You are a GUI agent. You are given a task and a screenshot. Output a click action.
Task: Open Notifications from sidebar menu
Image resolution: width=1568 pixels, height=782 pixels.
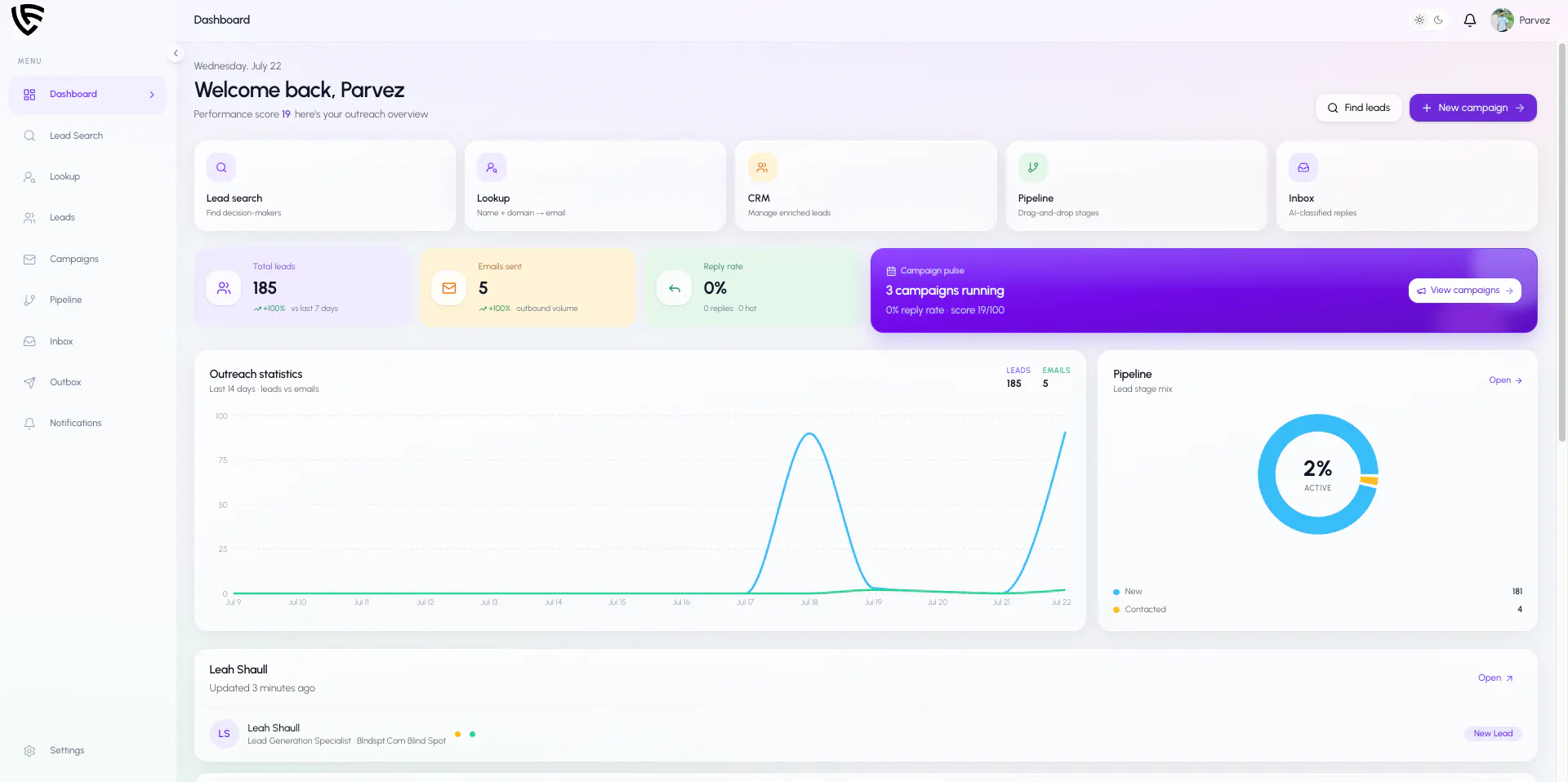[x=87, y=424]
